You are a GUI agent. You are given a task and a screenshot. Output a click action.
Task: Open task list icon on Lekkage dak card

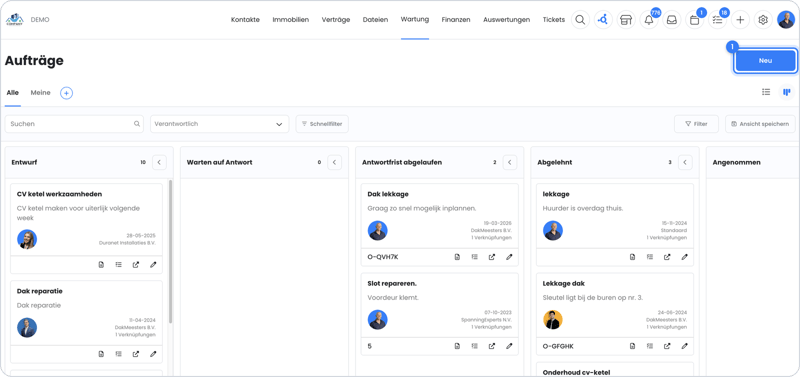[649, 346]
